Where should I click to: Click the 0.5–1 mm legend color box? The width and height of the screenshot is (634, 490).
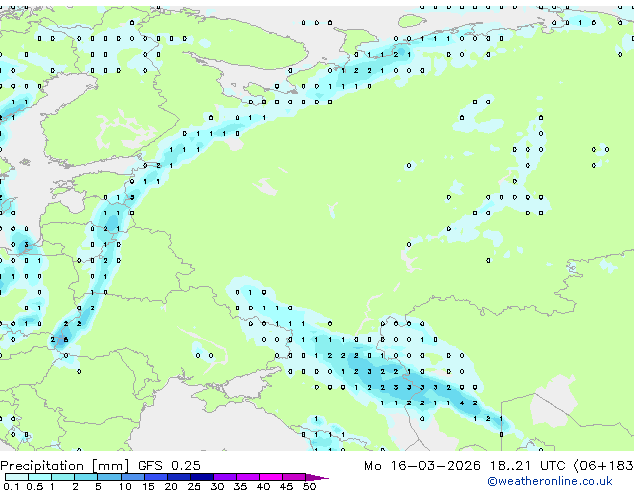(x=40, y=477)
